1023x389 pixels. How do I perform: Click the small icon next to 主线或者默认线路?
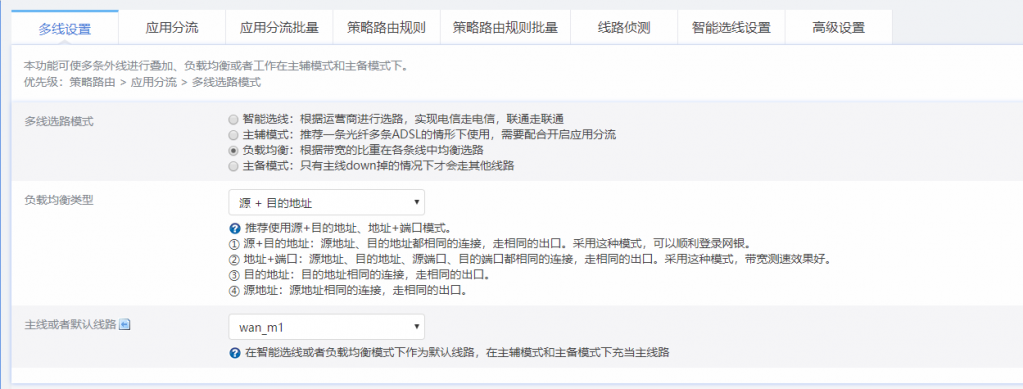coord(125,324)
